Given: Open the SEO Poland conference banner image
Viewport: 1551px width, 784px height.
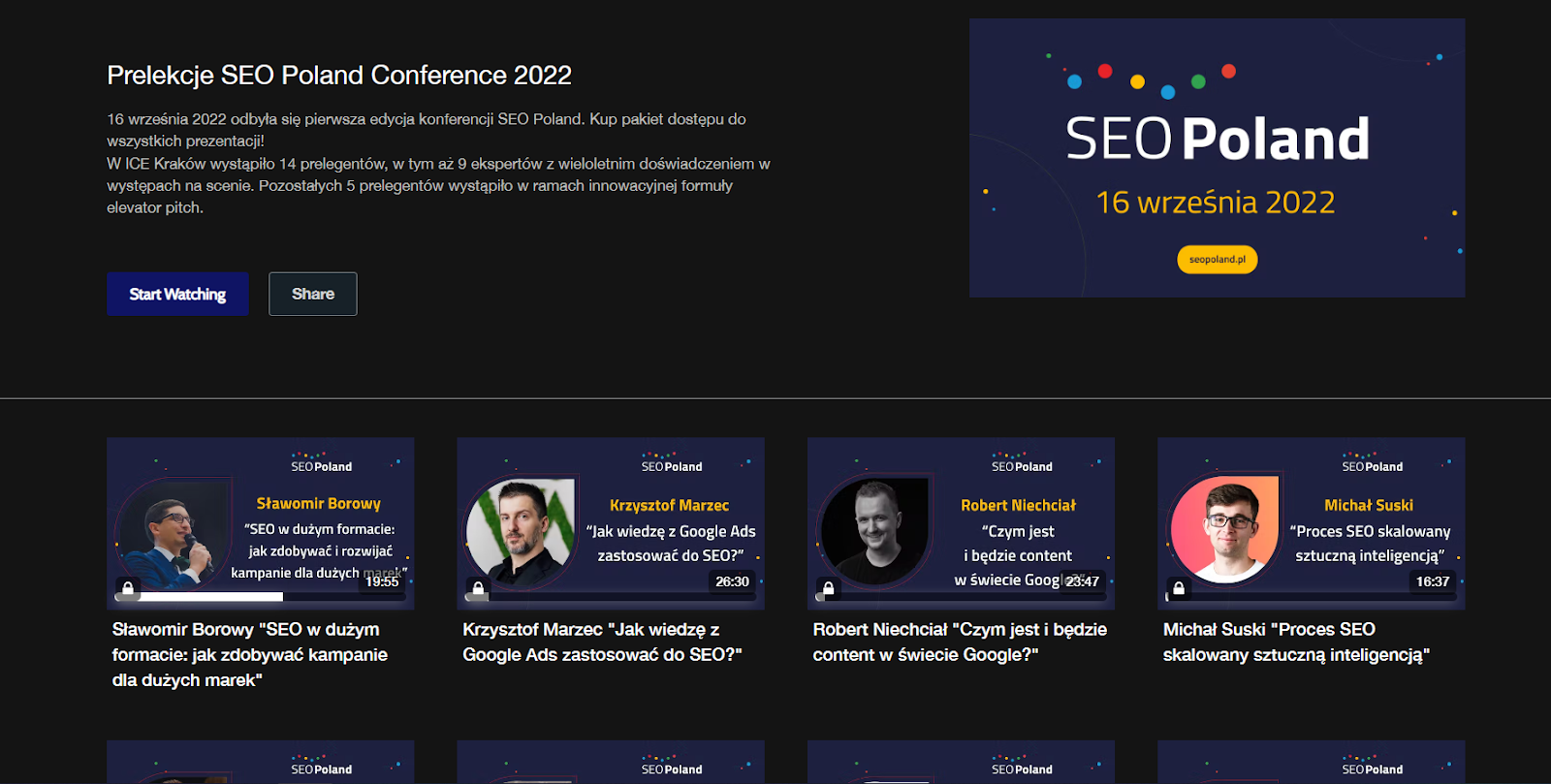Looking at the screenshot, I should [x=1217, y=158].
